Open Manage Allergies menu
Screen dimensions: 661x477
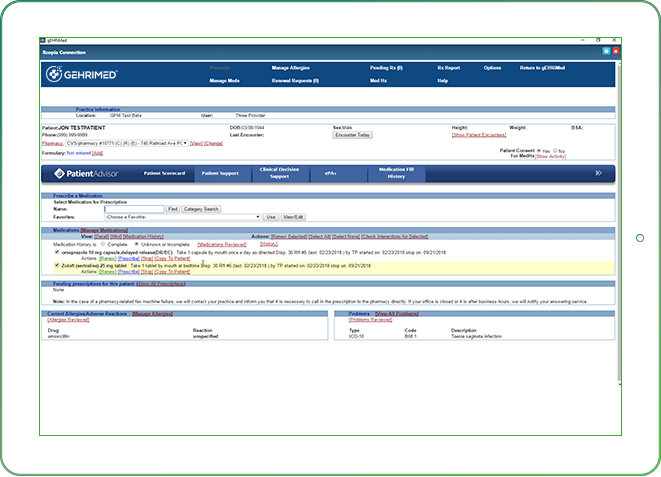[290, 68]
